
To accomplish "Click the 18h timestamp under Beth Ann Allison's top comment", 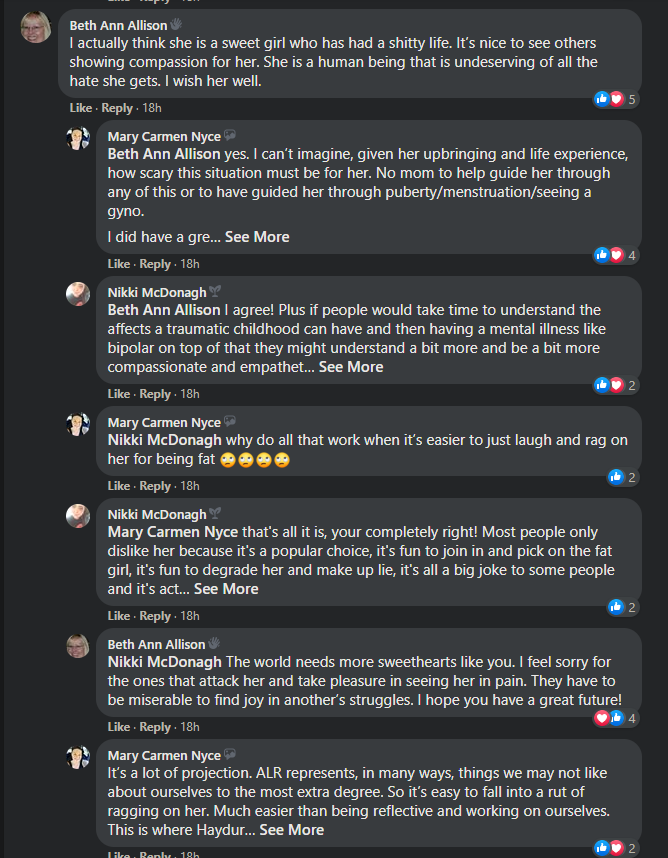I will click(152, 108).
